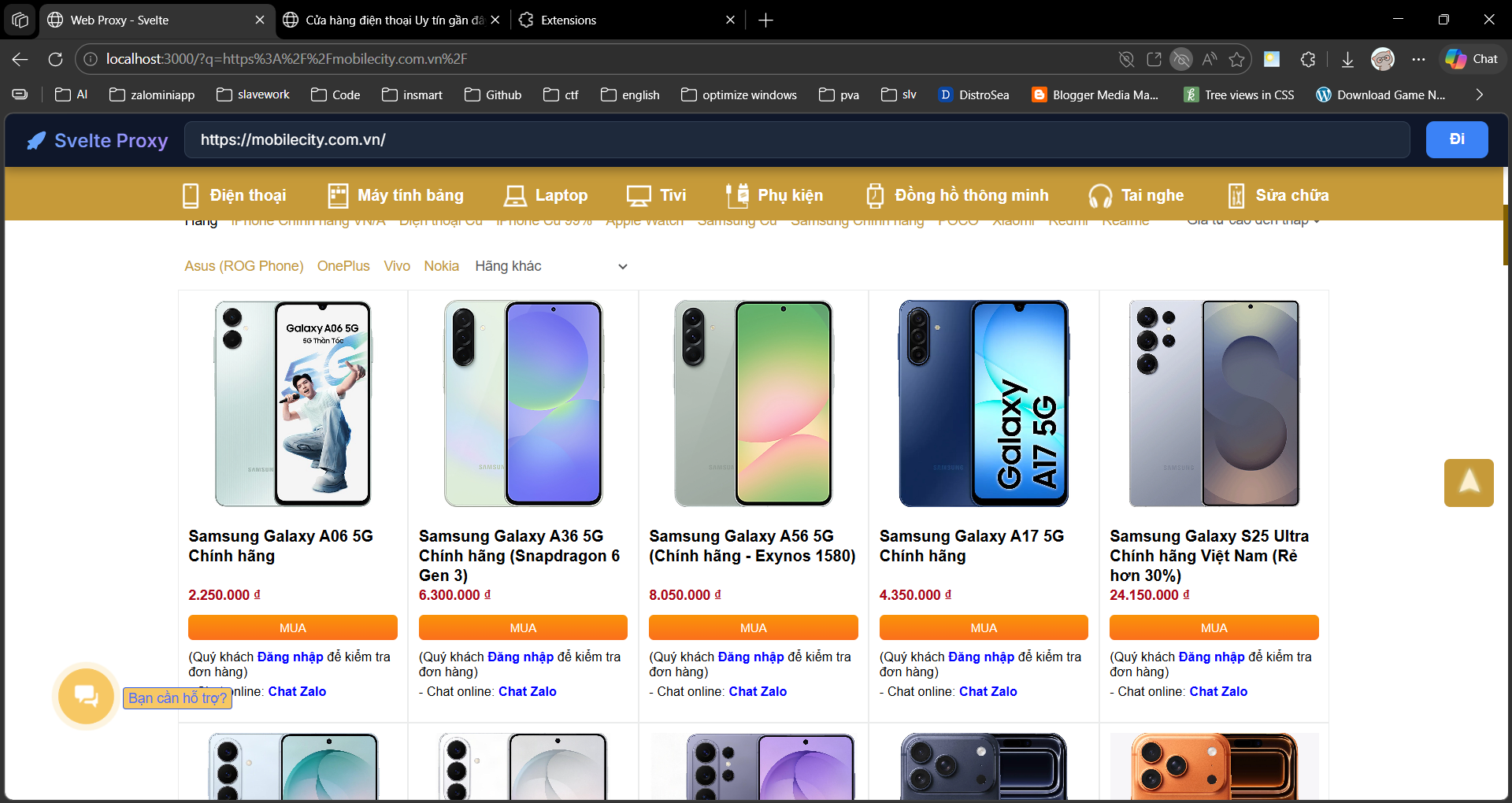The image size is (1512, 803).
Task: Open the optimize windows bookmark folder
Action: point(739,94)
